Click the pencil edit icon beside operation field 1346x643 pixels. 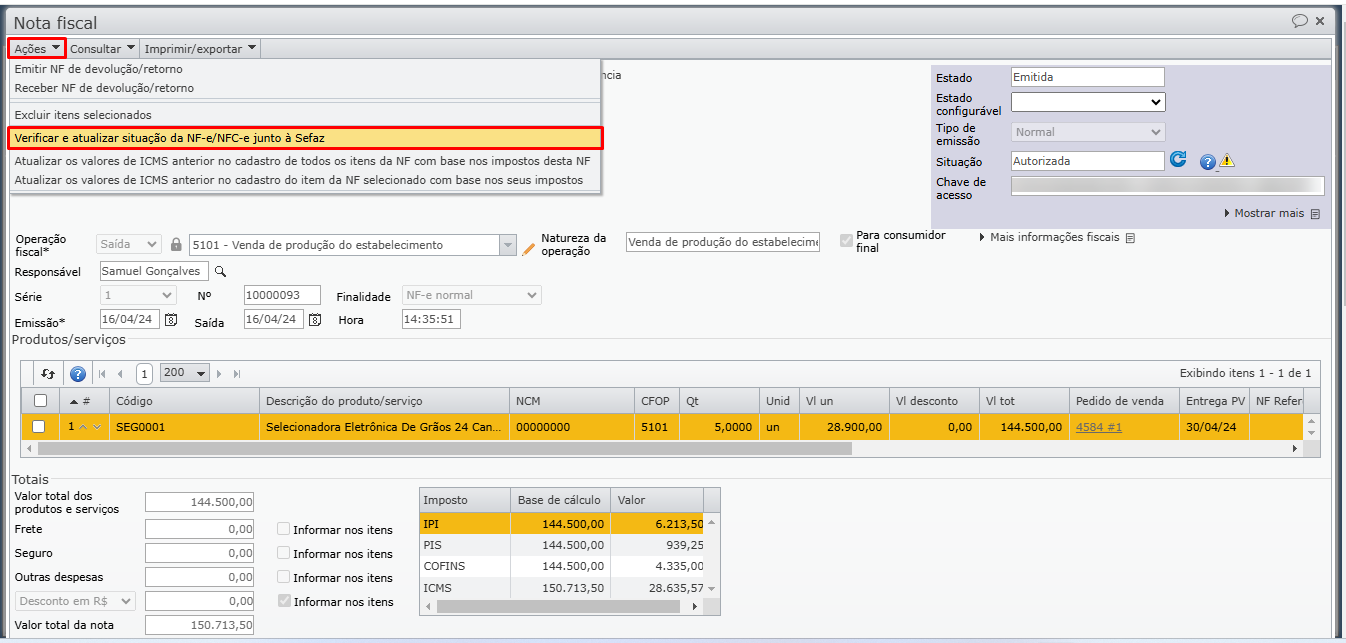click(529, 247)
